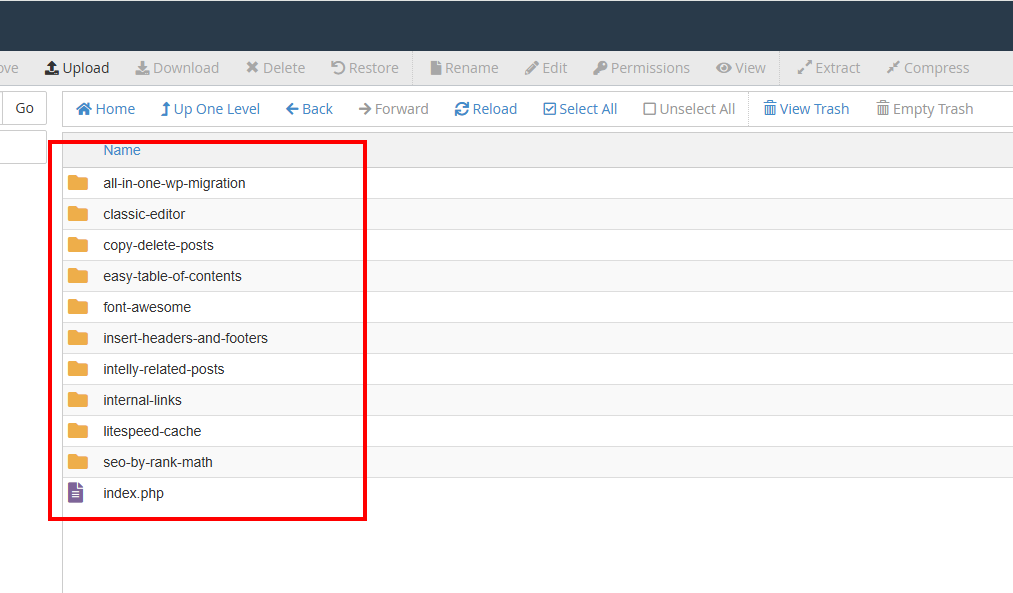Unselect All files
The width and height of the screenshot is (1013, 593).
coord(689,109)
